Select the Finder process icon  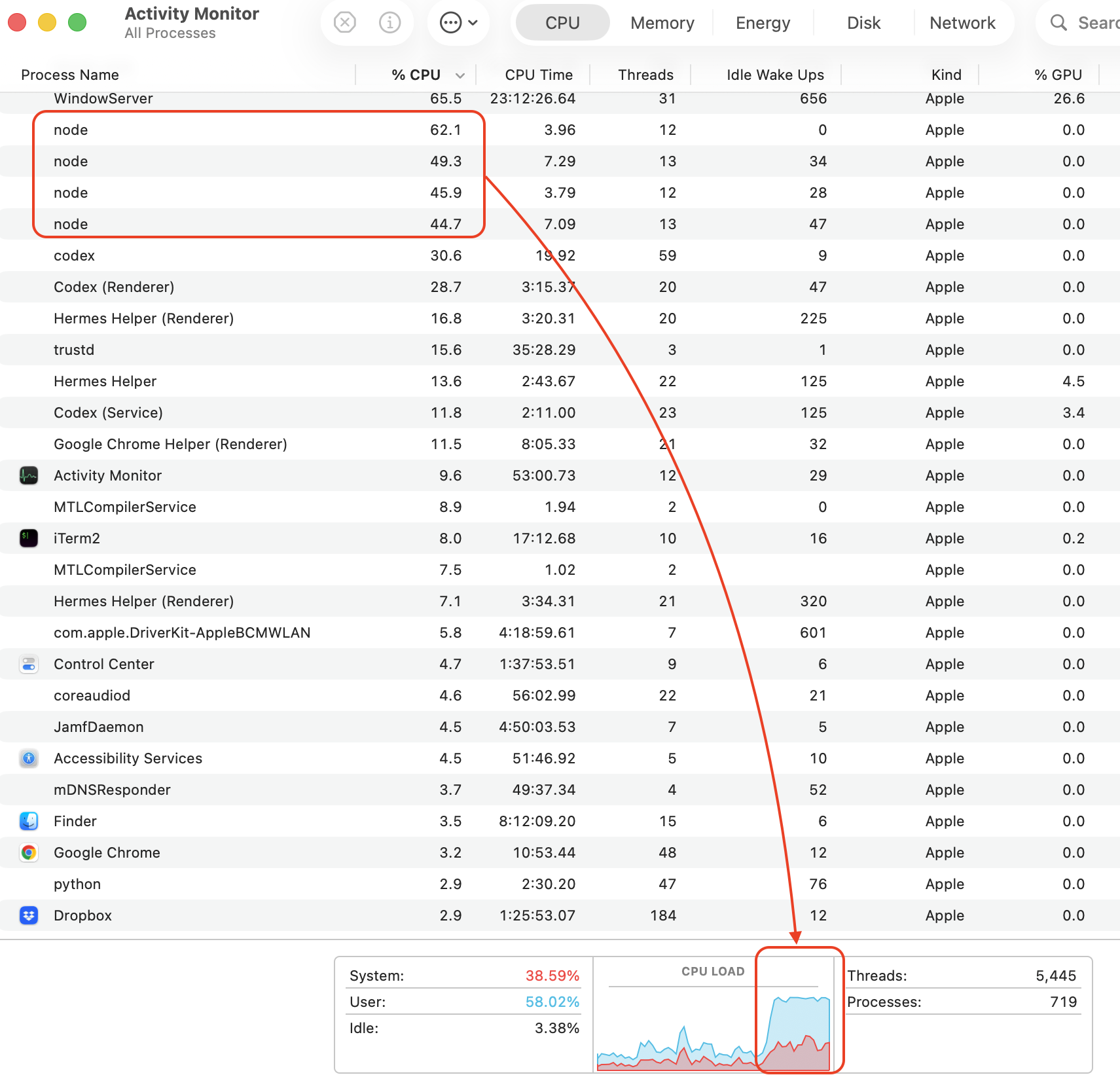pos(29,821)
